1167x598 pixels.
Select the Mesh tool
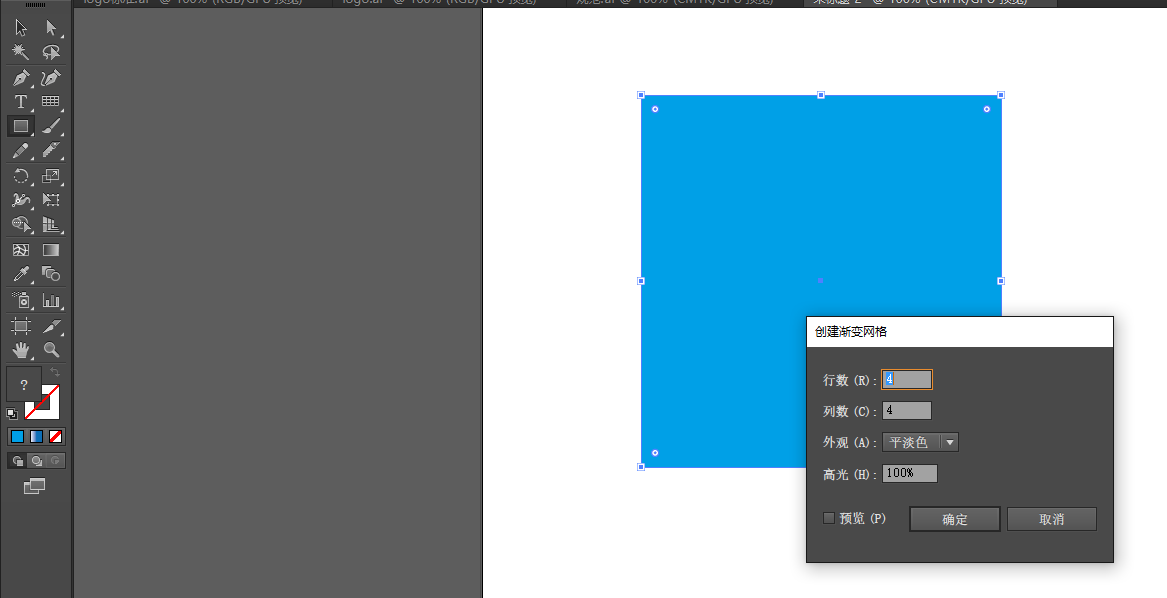coord(21,250)
